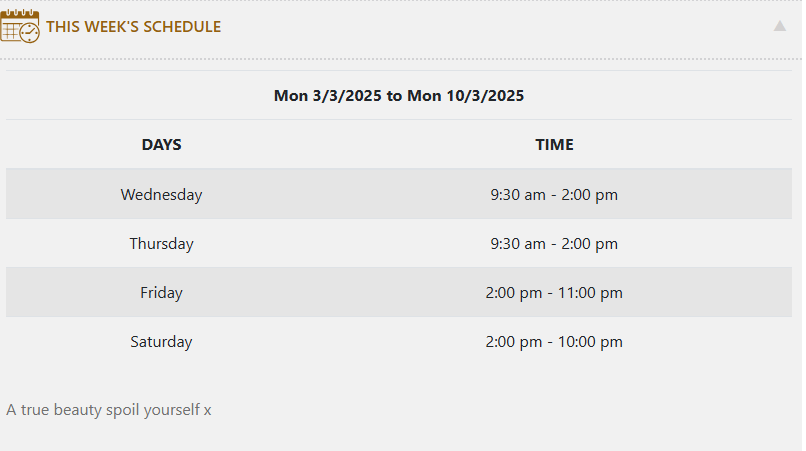Click the DAYS column header
This screenshot has width=806, height=451.
pyautogui.click(x=161, y=145)
